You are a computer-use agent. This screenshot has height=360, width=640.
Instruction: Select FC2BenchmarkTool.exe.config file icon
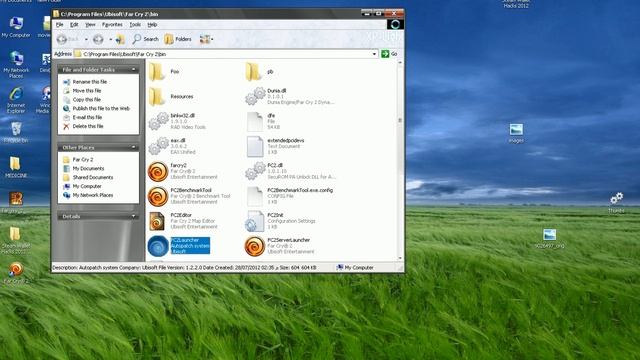(255, 196)
